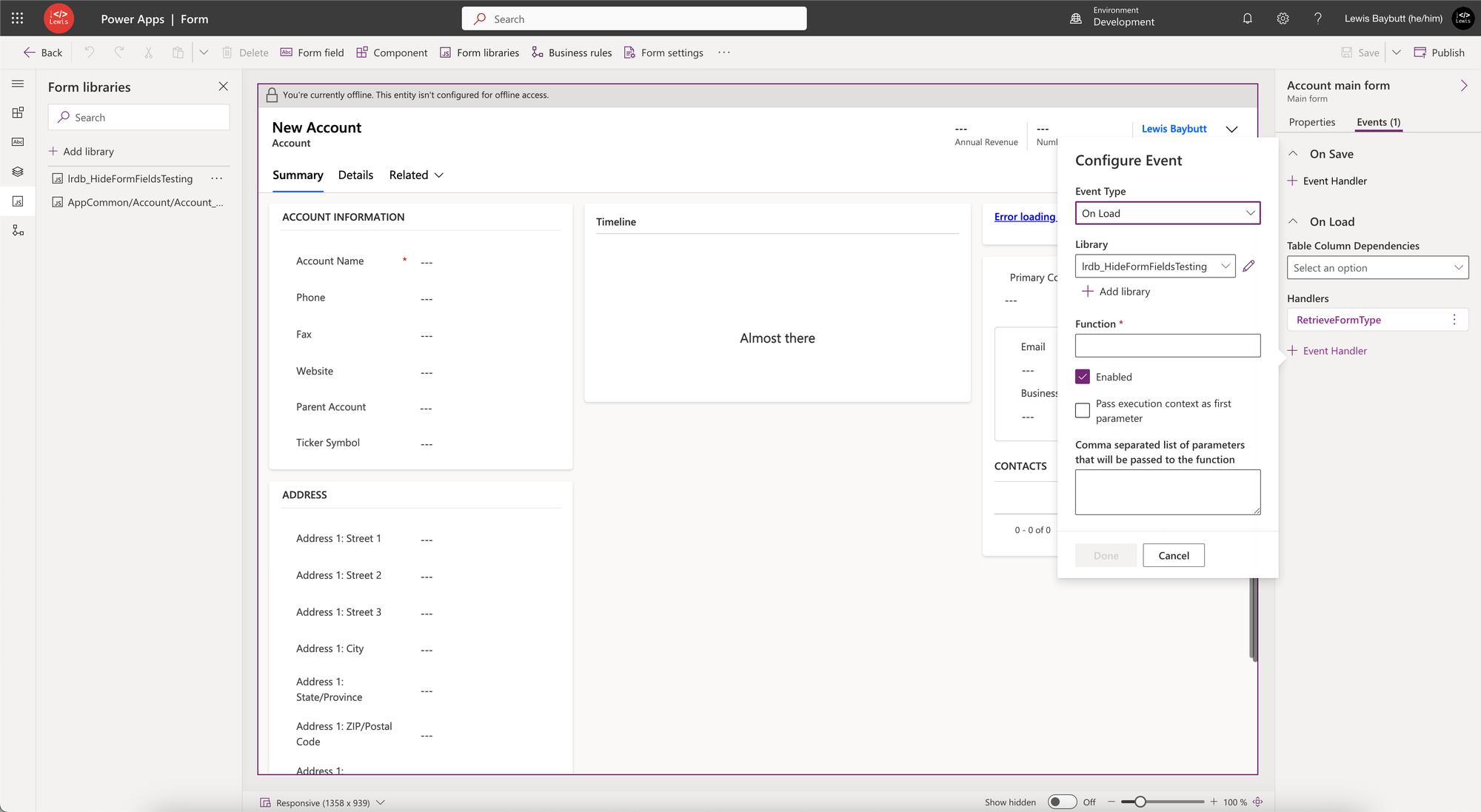The image size is (1481, 812).
Task: Click the zoom slider handle
Action: [1140, 802]
